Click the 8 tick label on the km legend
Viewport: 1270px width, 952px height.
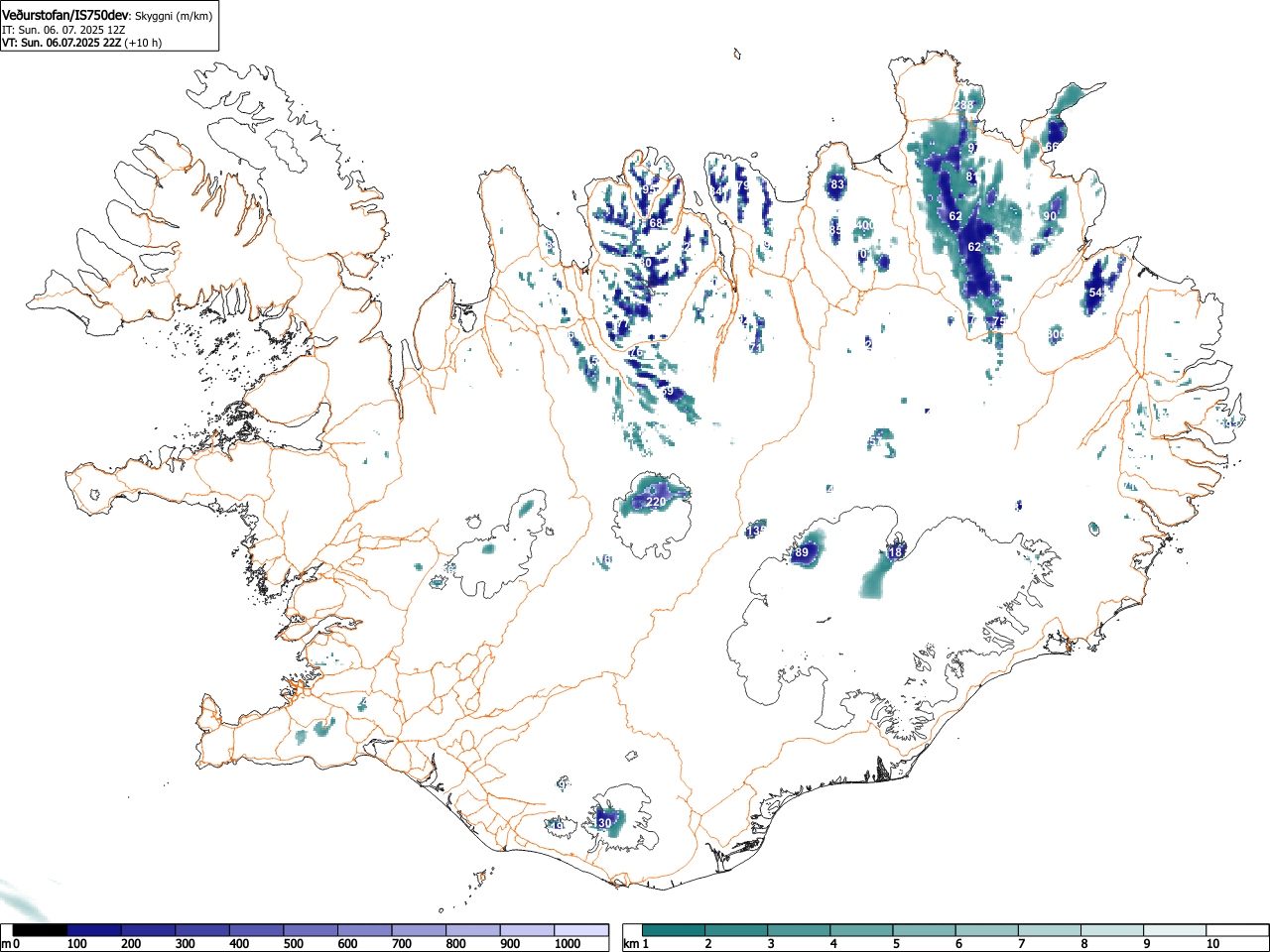click(x=1083, y=944)
